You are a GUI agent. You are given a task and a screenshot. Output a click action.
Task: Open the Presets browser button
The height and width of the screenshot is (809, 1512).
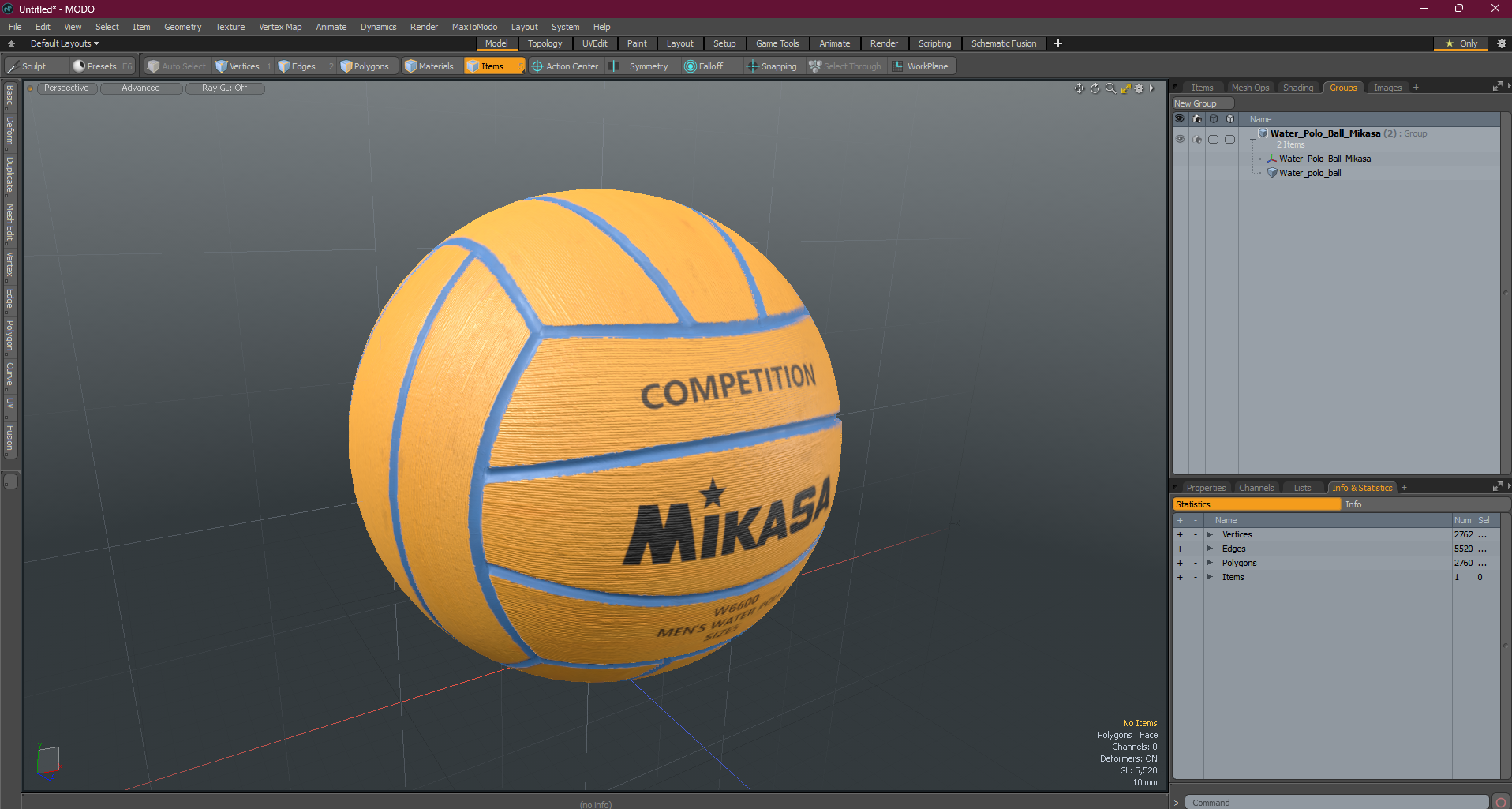coord(101,66)
